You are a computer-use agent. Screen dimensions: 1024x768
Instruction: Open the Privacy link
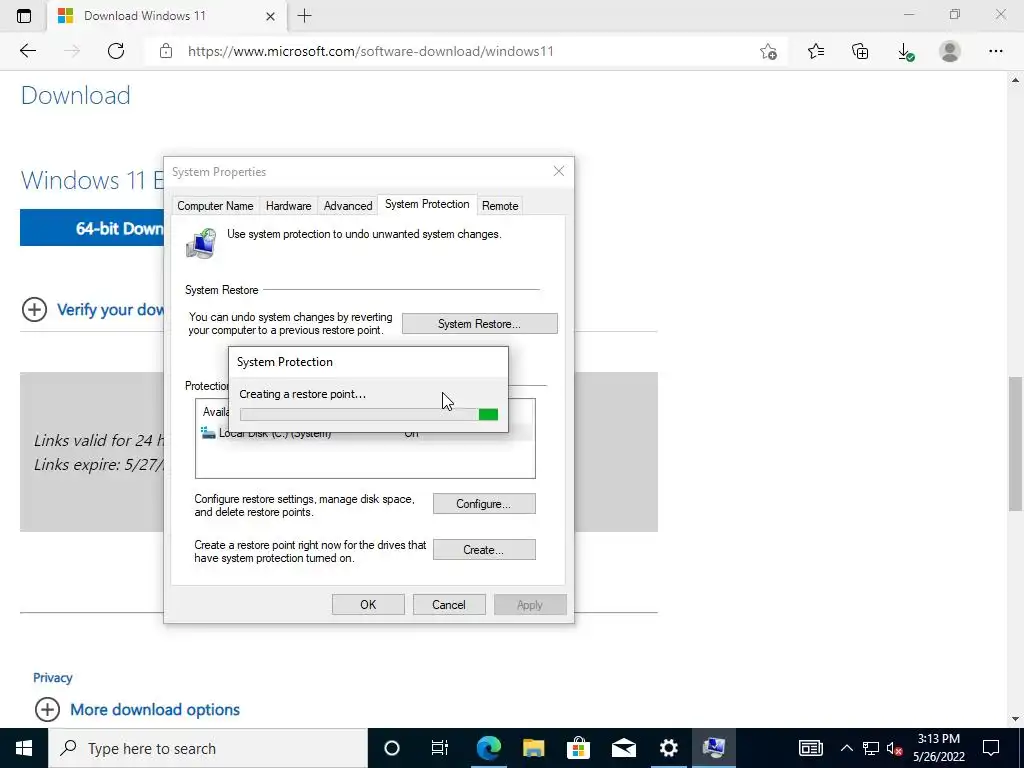point(52,678)
